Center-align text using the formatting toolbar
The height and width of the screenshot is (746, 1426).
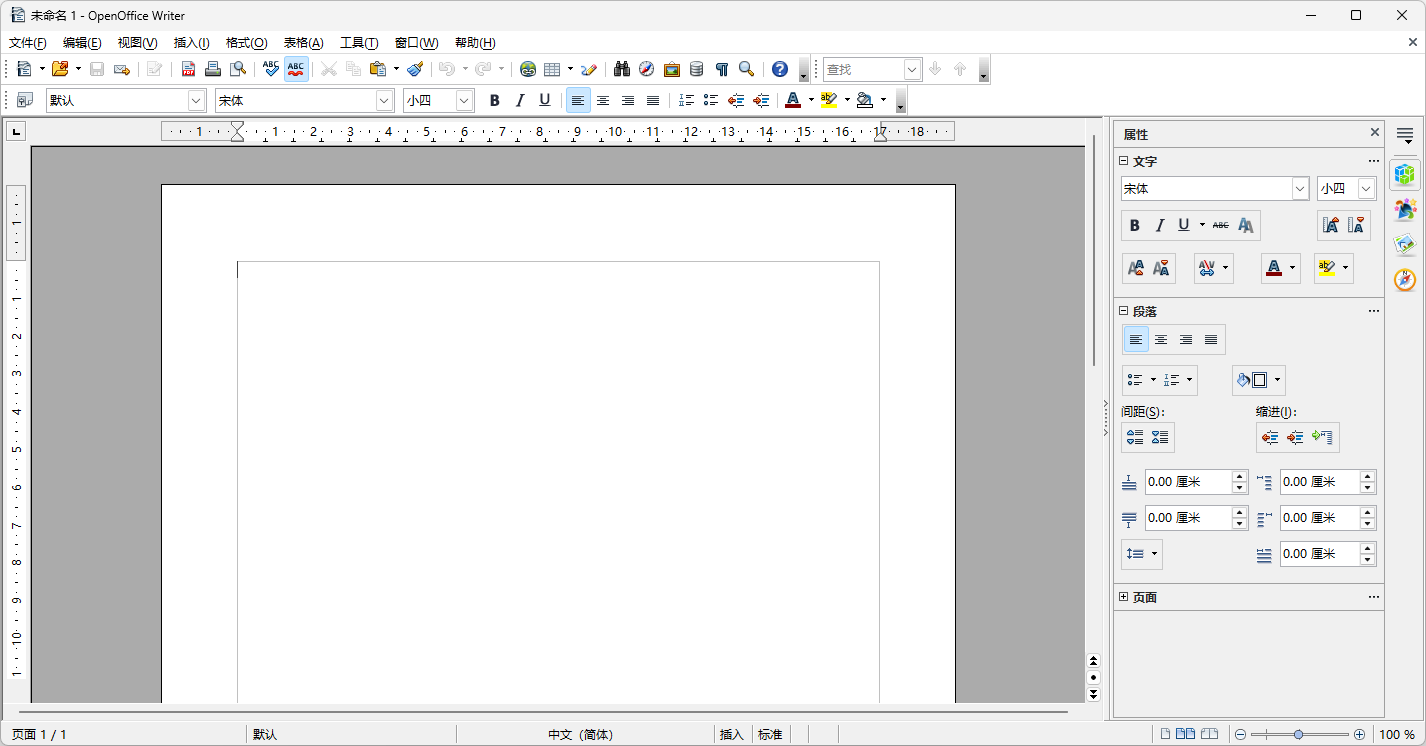coord(603,100)
